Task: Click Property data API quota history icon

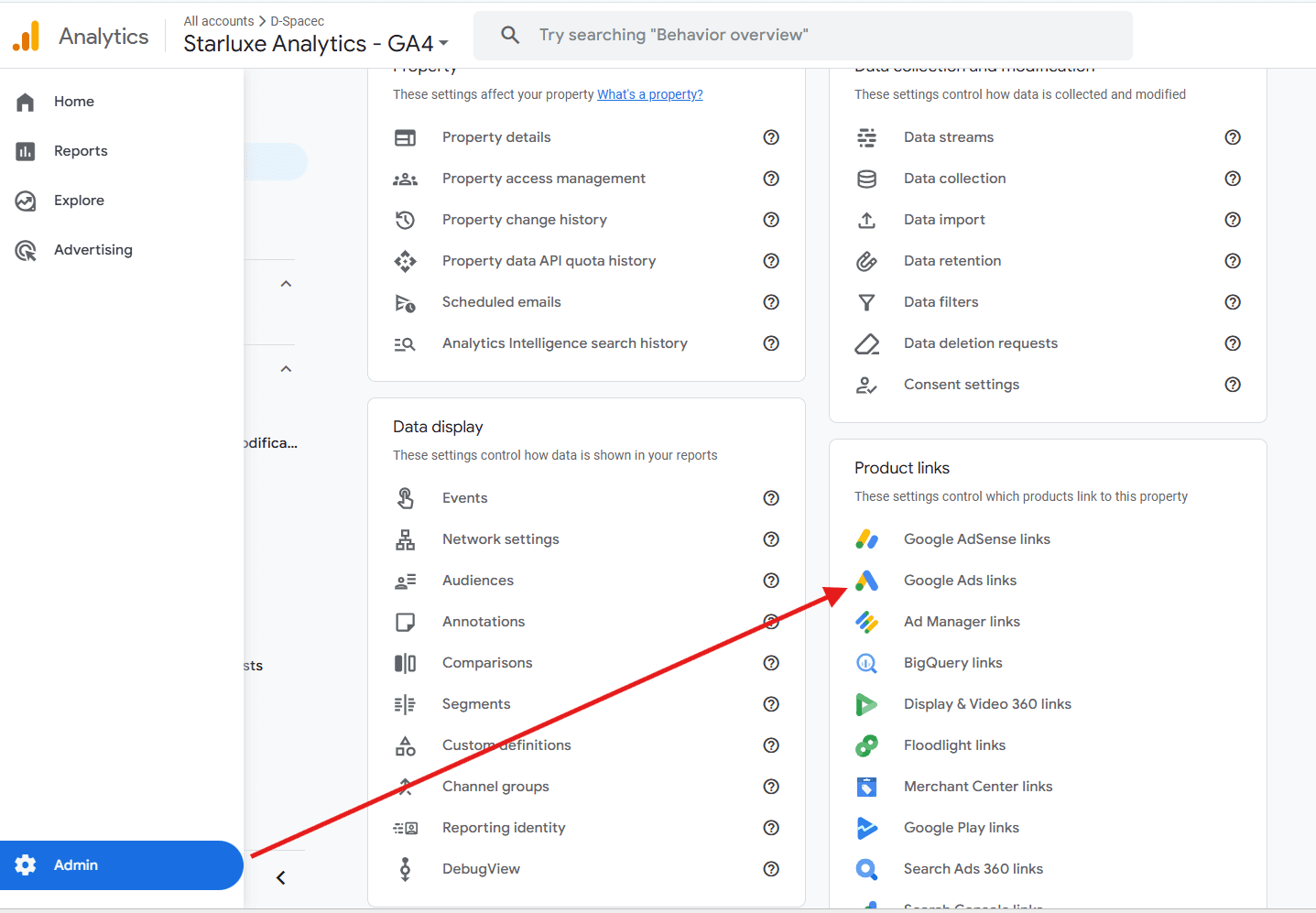Action: point(405,261)
